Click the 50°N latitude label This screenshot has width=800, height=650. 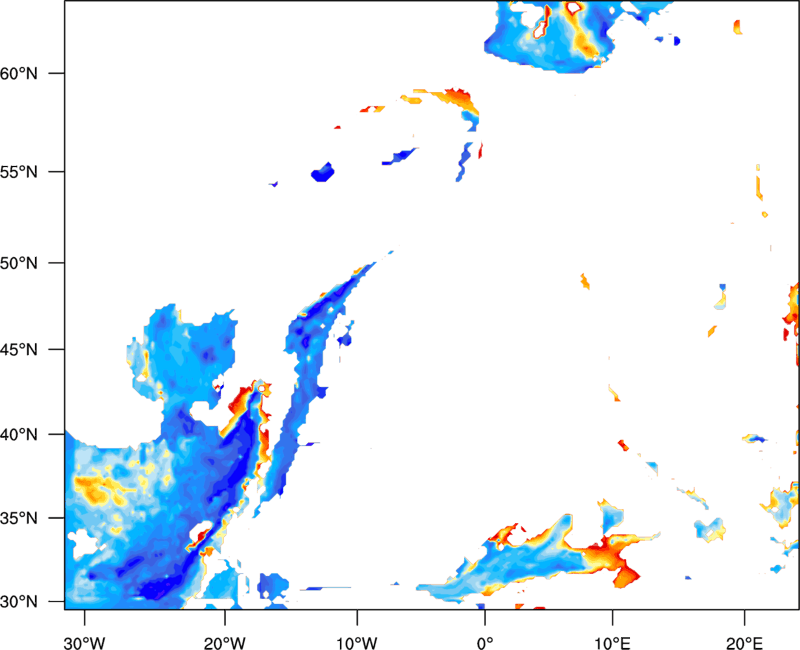tap(18, 263)
